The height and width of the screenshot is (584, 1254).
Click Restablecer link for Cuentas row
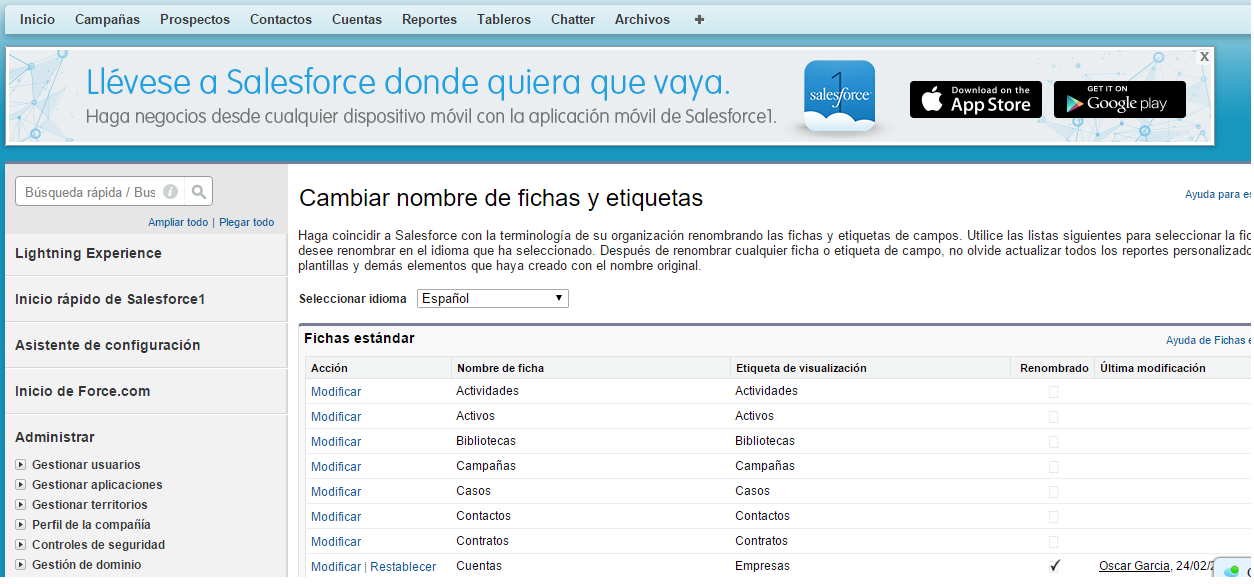tap(403, 567)
